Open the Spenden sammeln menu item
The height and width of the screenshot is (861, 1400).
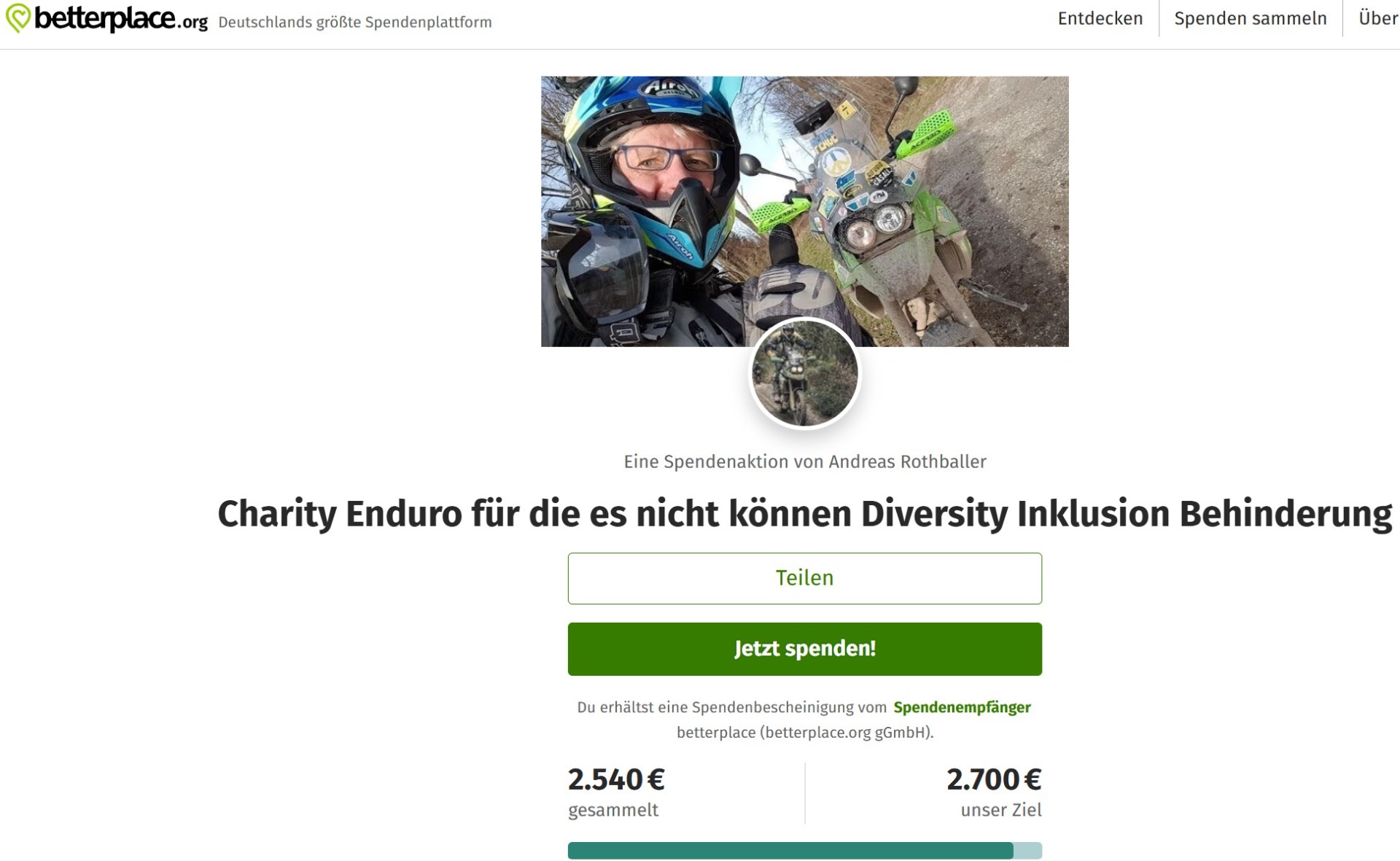click(x=1250, y=19)
